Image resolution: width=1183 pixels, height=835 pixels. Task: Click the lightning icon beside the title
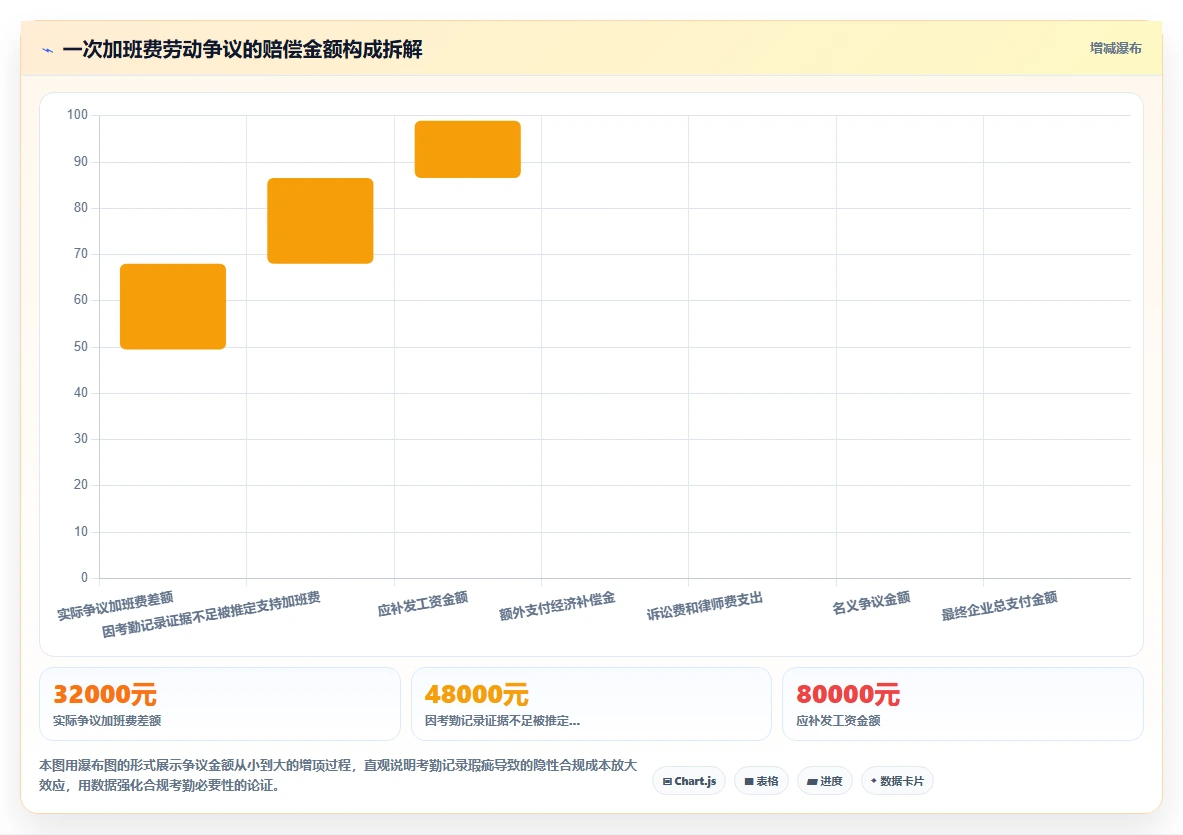pos(48,51)
